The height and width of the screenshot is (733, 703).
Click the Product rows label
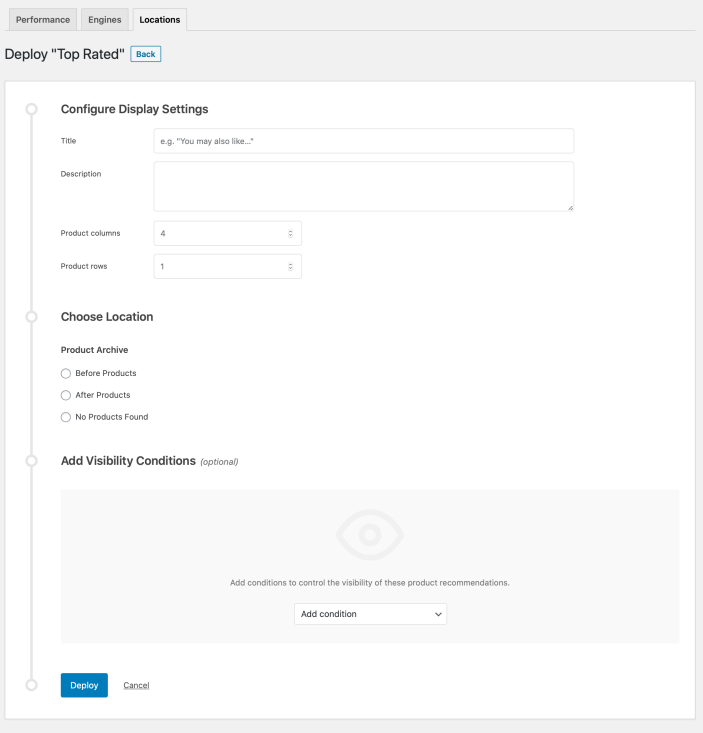tap(84, 266)
